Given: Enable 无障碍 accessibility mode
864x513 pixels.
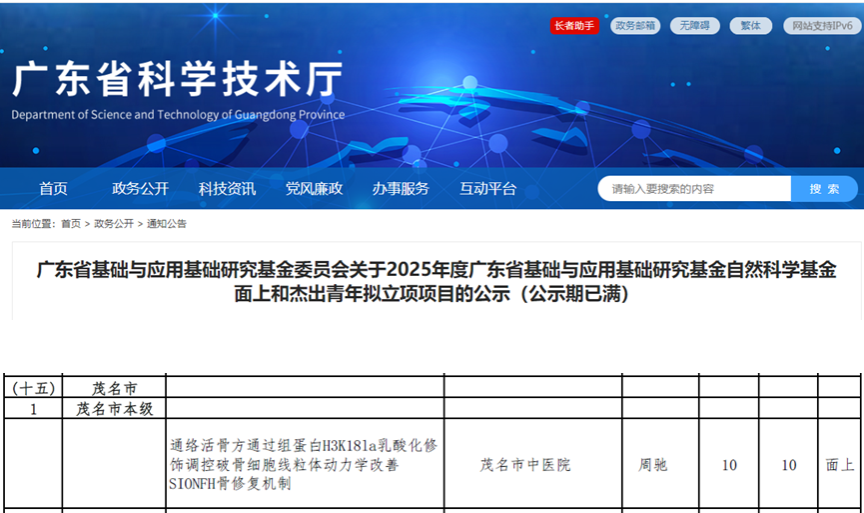Looking at the screenshot, I should click(694, 26).
